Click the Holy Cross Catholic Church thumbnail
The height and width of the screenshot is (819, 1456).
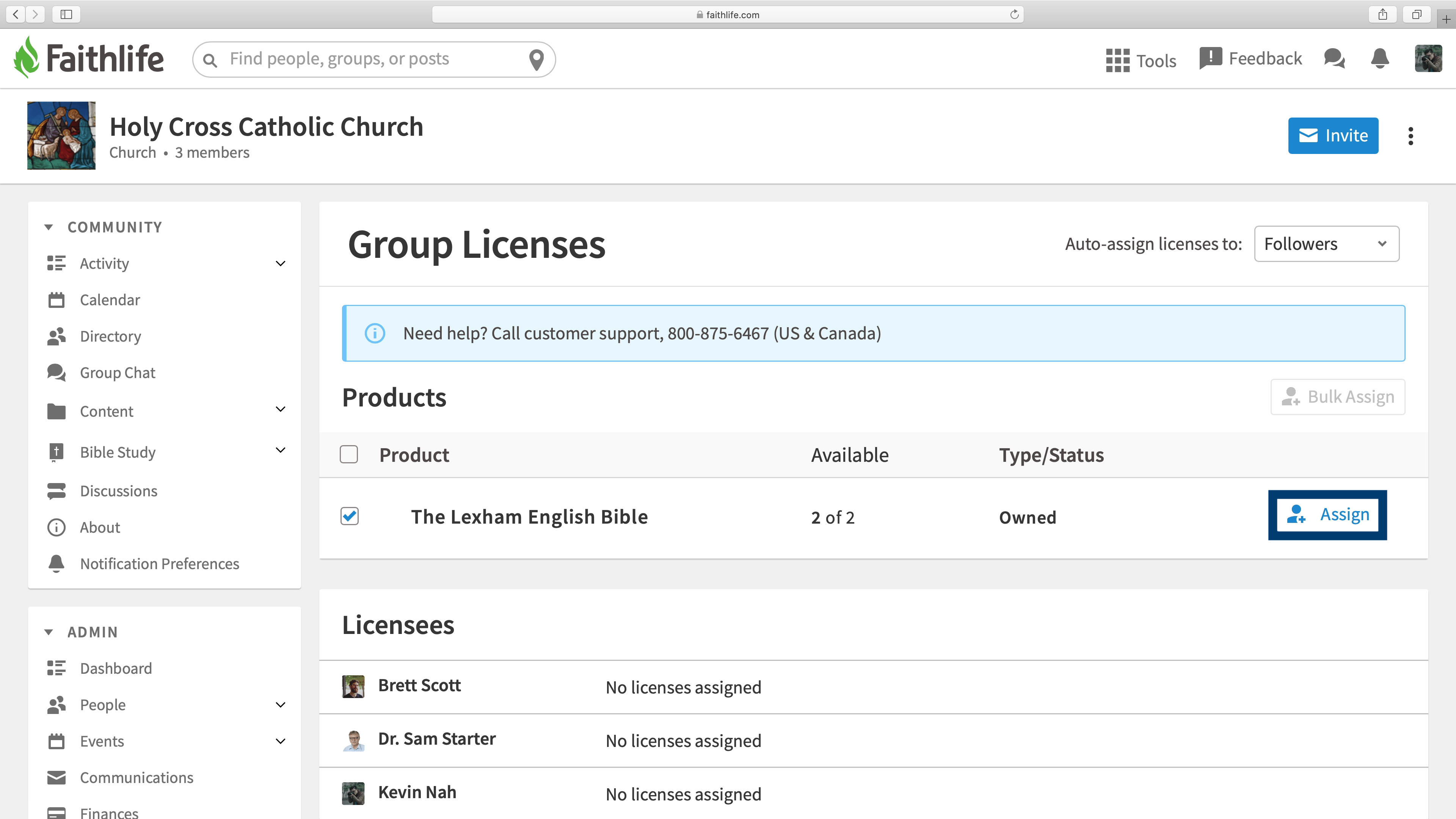tap(61, 136)
